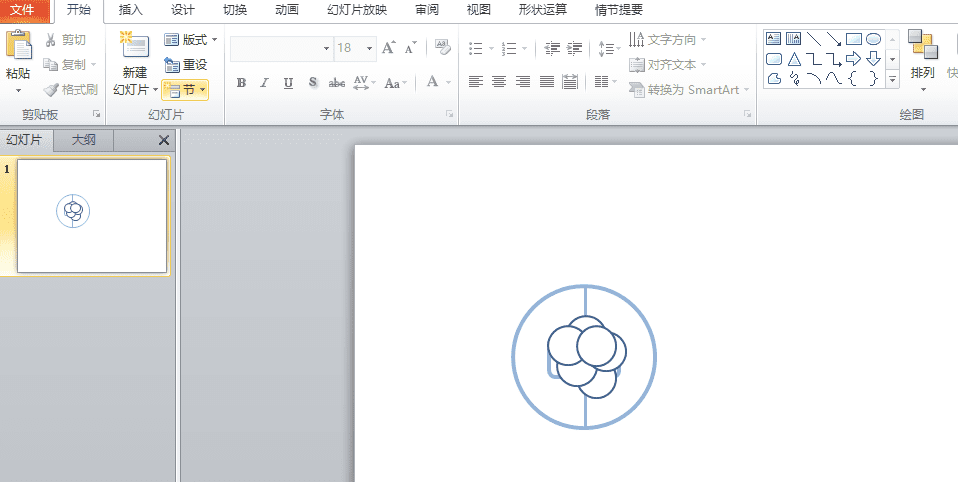Open the Layout (版式) dropdown
This screenshot has height=482, width=958.
coord(191,40)
